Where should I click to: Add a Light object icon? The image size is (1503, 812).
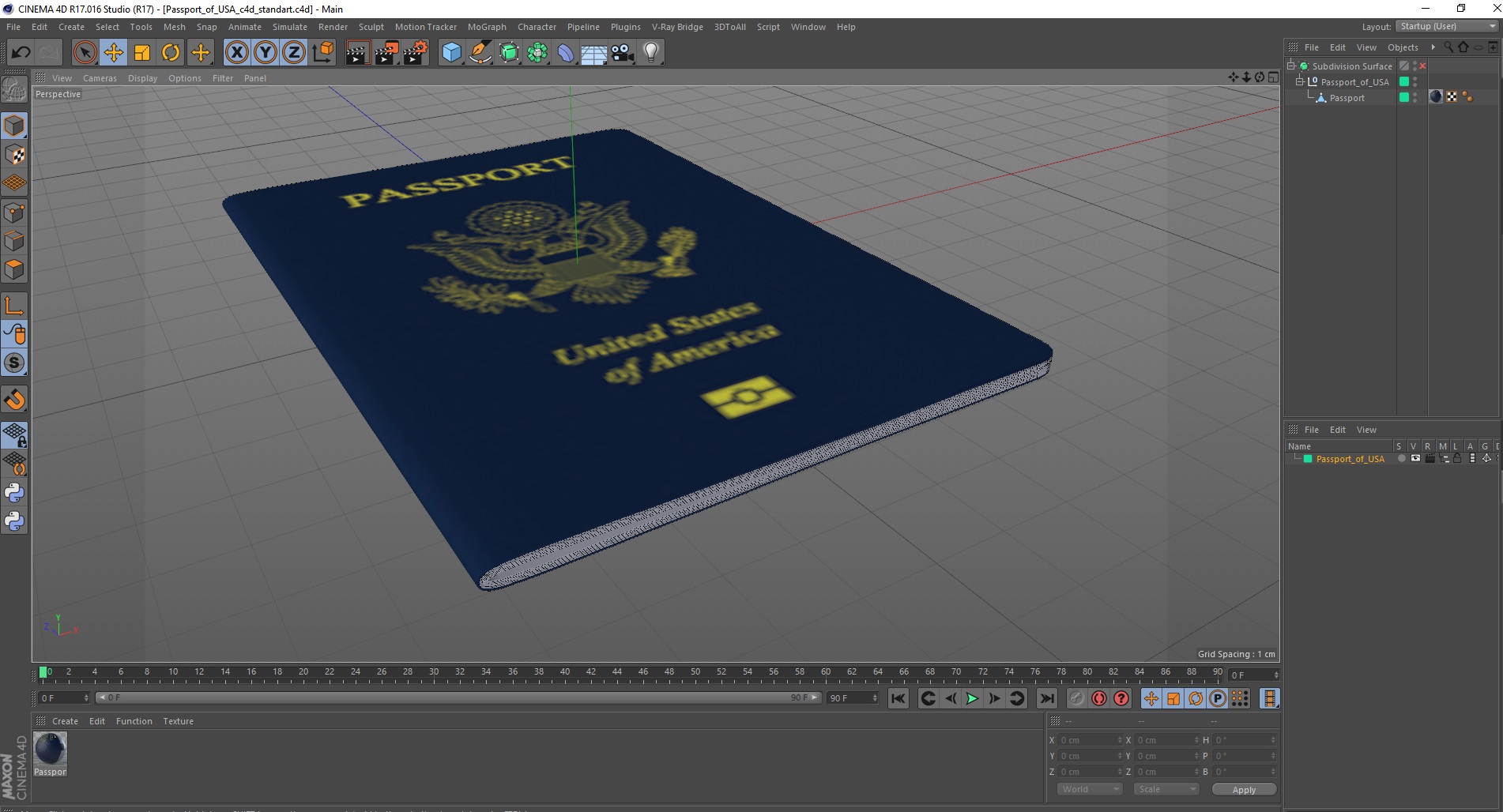pyautogui.click(x=651, y=53)
